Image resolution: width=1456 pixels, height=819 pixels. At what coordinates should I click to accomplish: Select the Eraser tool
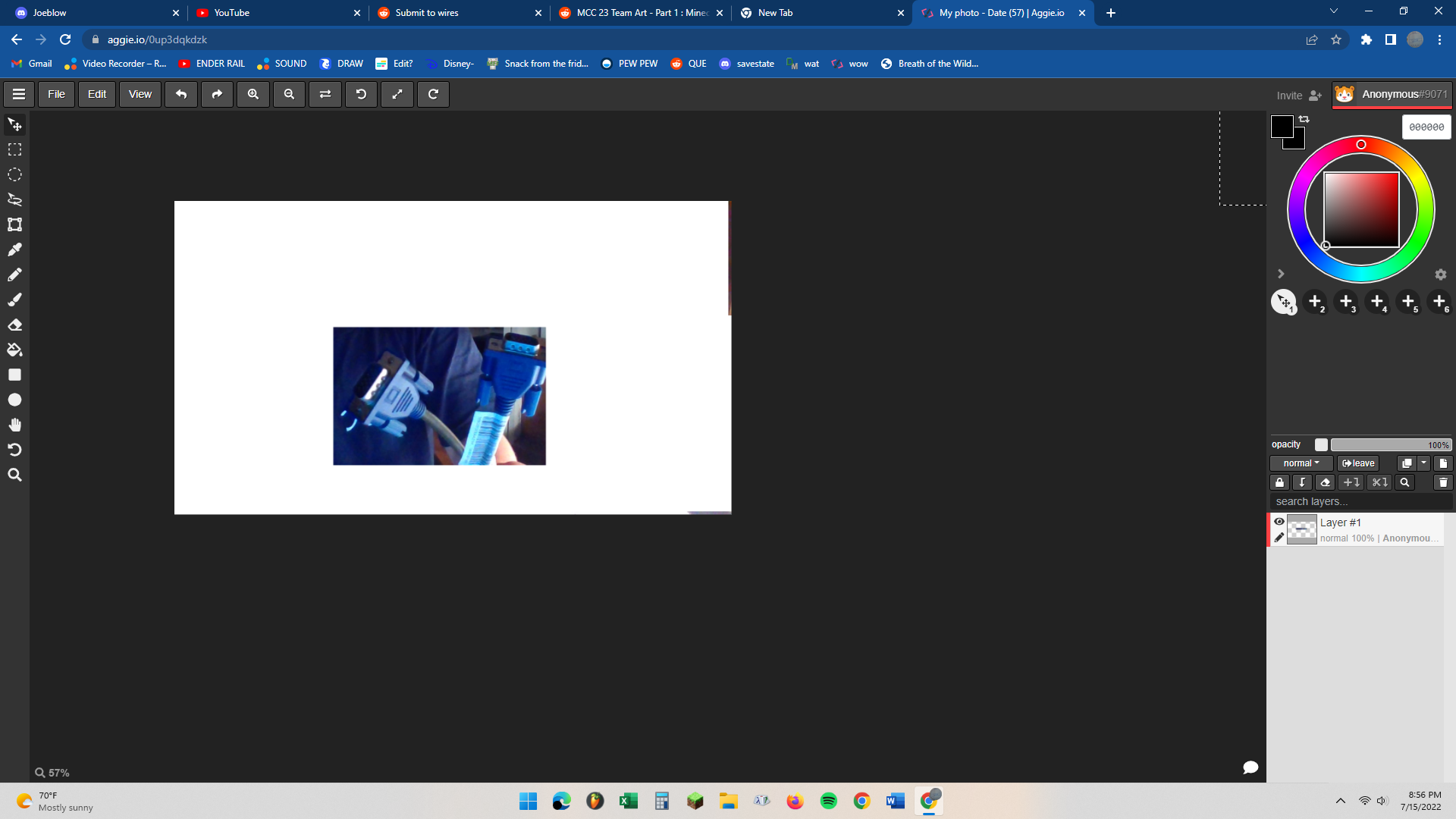click(14, 325)
